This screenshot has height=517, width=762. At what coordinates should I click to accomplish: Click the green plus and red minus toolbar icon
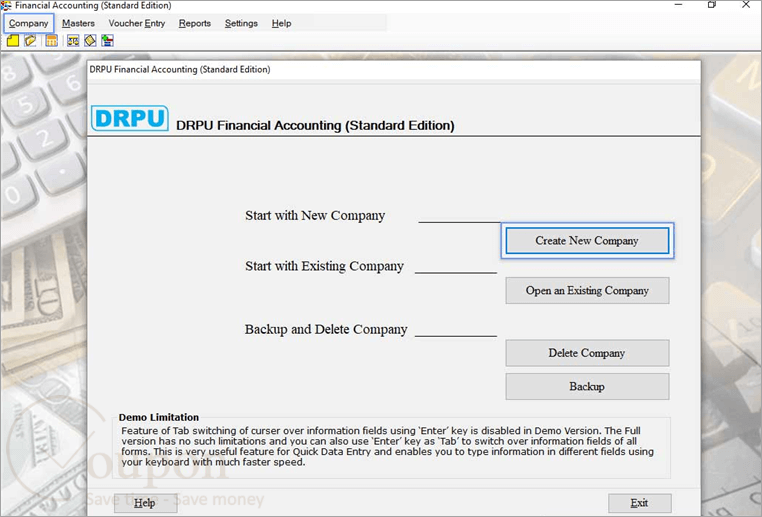coord(107,41)
